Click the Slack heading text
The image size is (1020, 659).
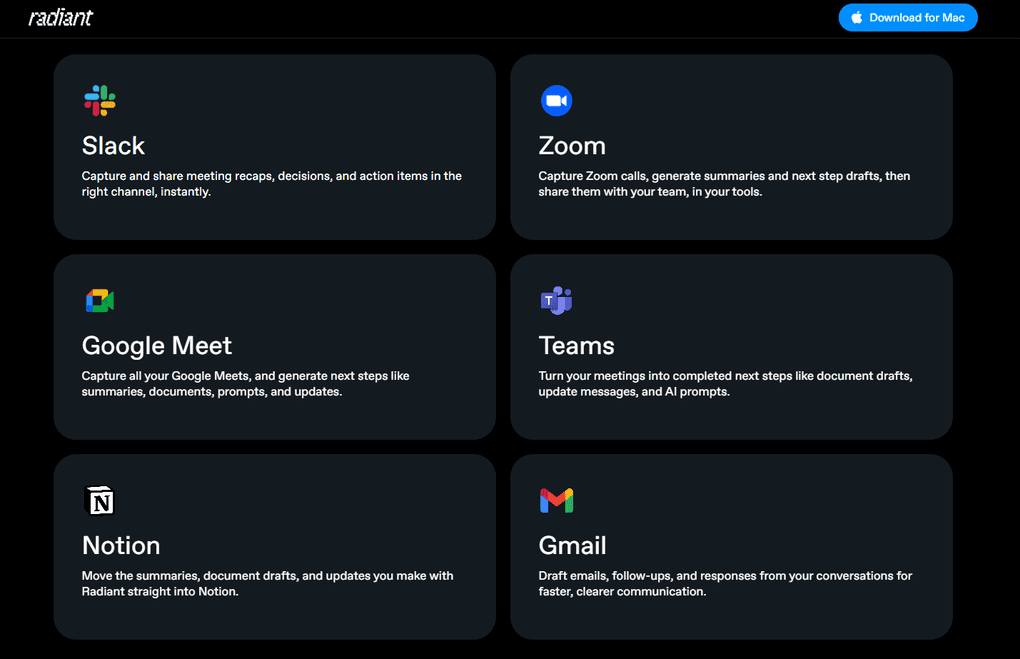click(x=113, y=145)
